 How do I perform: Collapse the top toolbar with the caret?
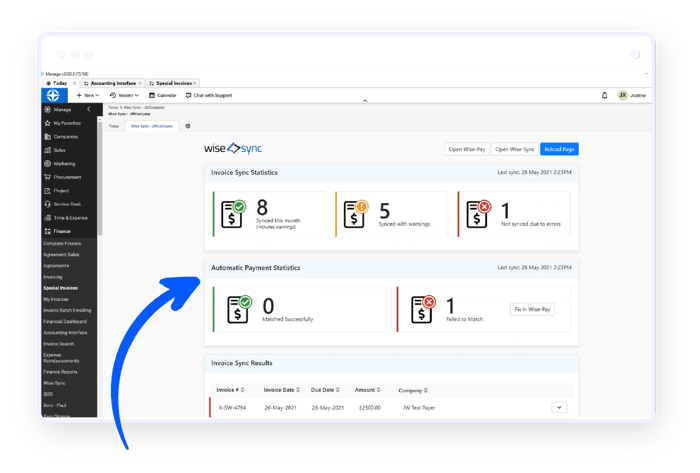click(x=365, y=101)
